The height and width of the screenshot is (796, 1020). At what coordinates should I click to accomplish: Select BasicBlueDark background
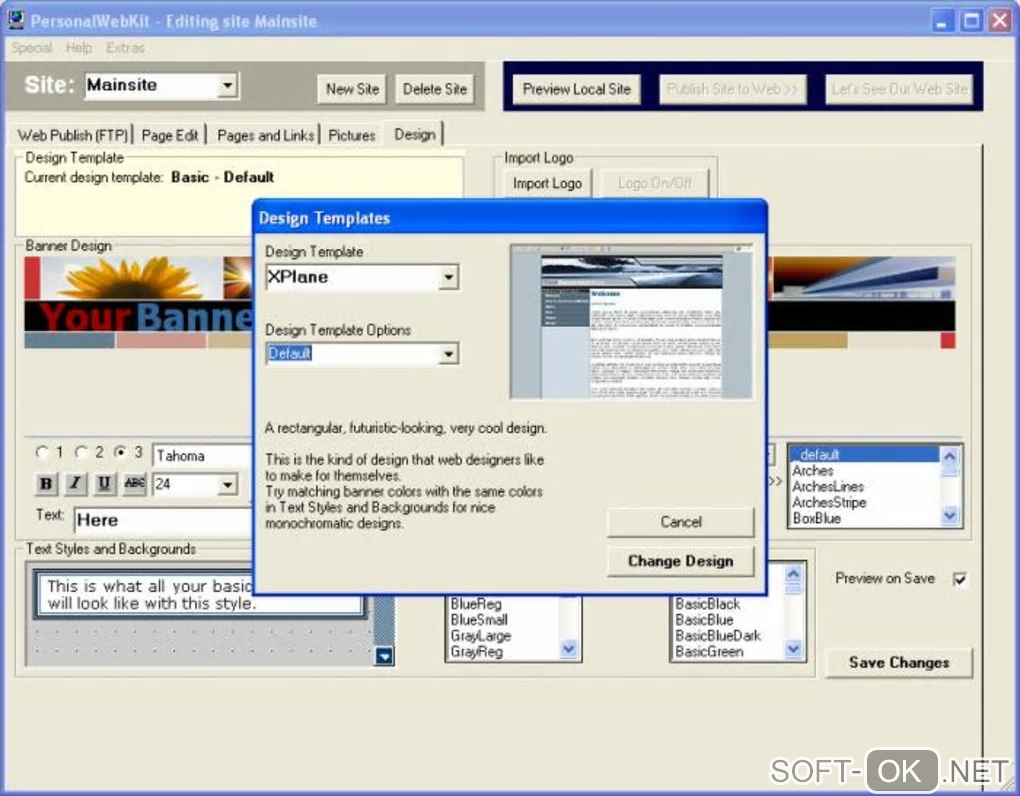point(727,636)
